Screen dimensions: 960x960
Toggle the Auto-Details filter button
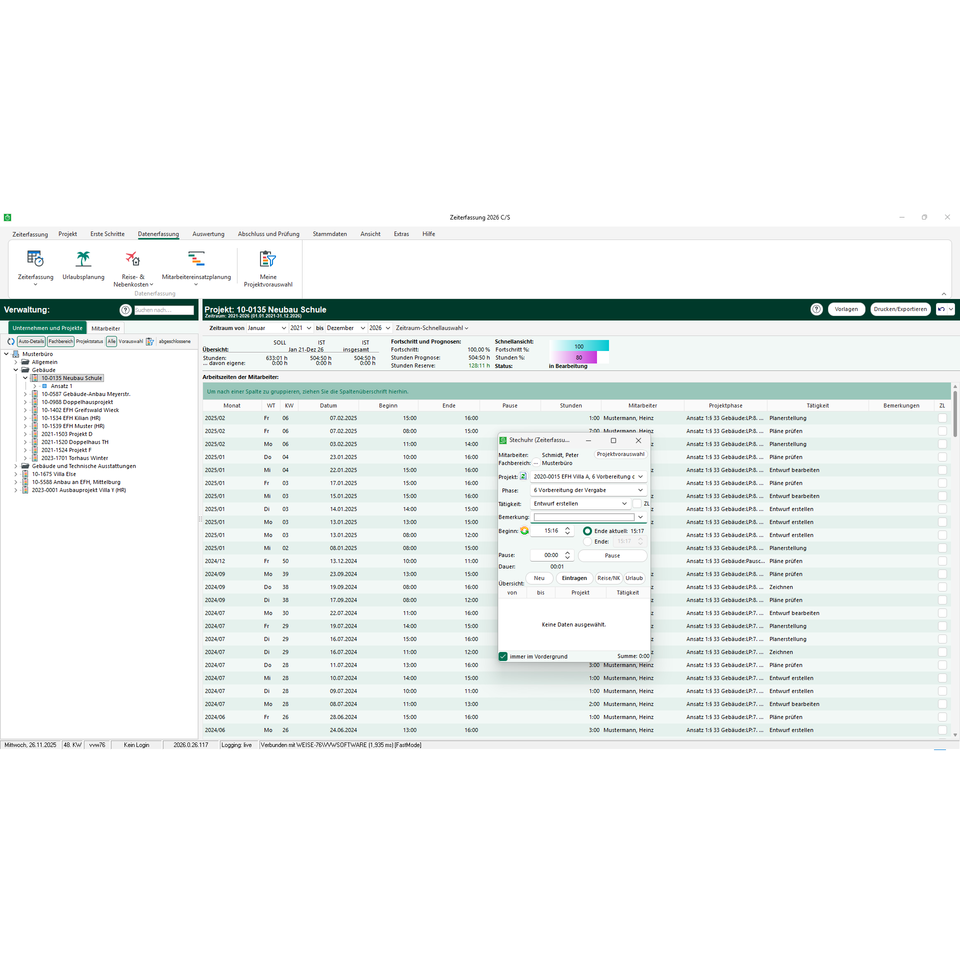tap(31, 342)
